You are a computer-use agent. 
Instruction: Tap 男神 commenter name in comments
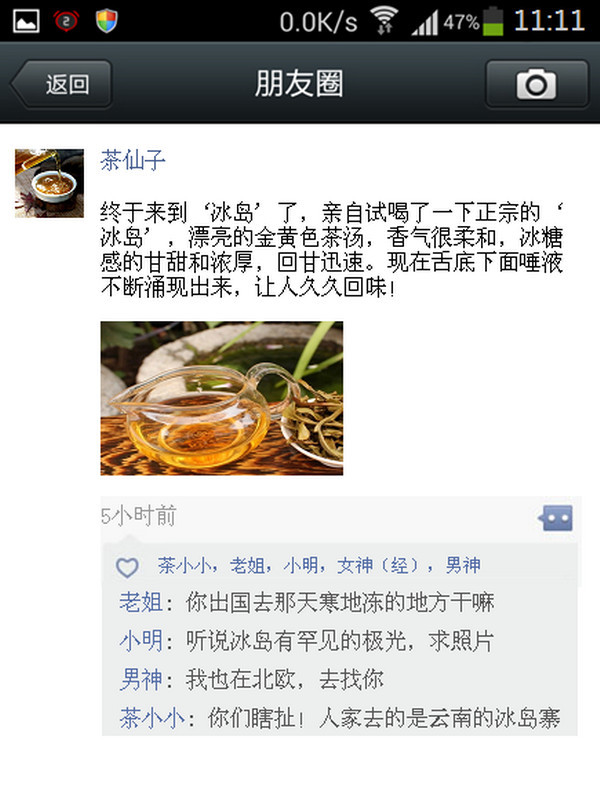click(141, 679)
